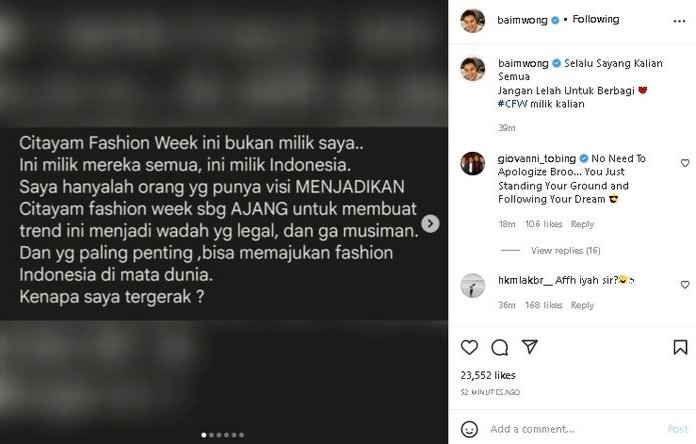Screen dimensions: 696x444
Task: Like giovanni_tobing's comment heart
Action: tap(685, 163)
